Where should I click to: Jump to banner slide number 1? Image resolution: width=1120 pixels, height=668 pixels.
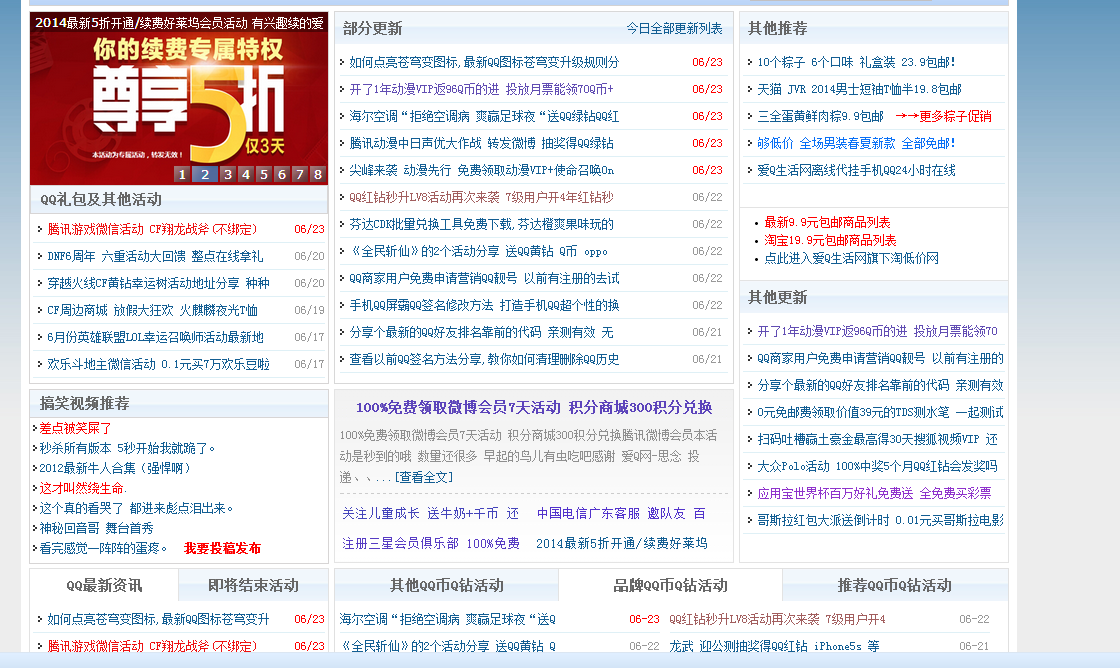tap(182, 174)
